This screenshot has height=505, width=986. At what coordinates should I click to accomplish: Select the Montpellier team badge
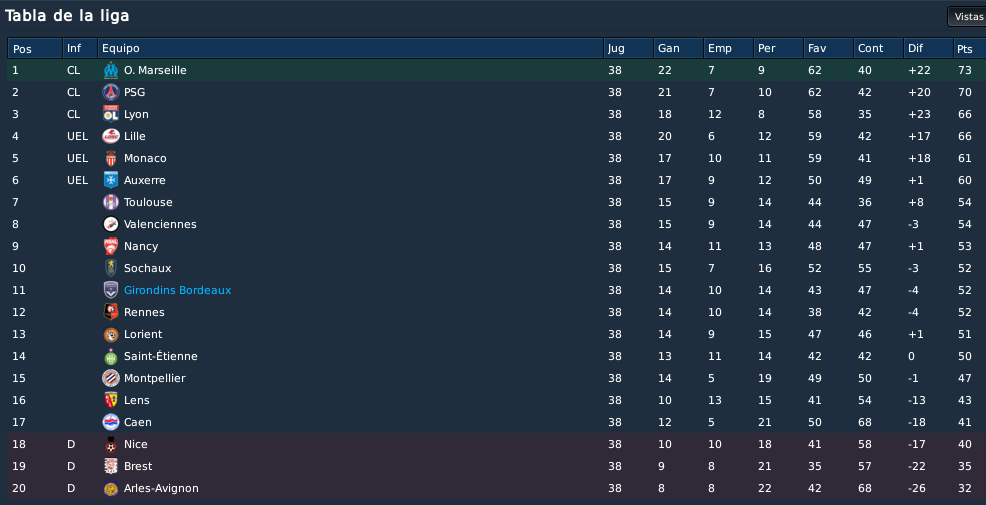click(x=111, y=379)
